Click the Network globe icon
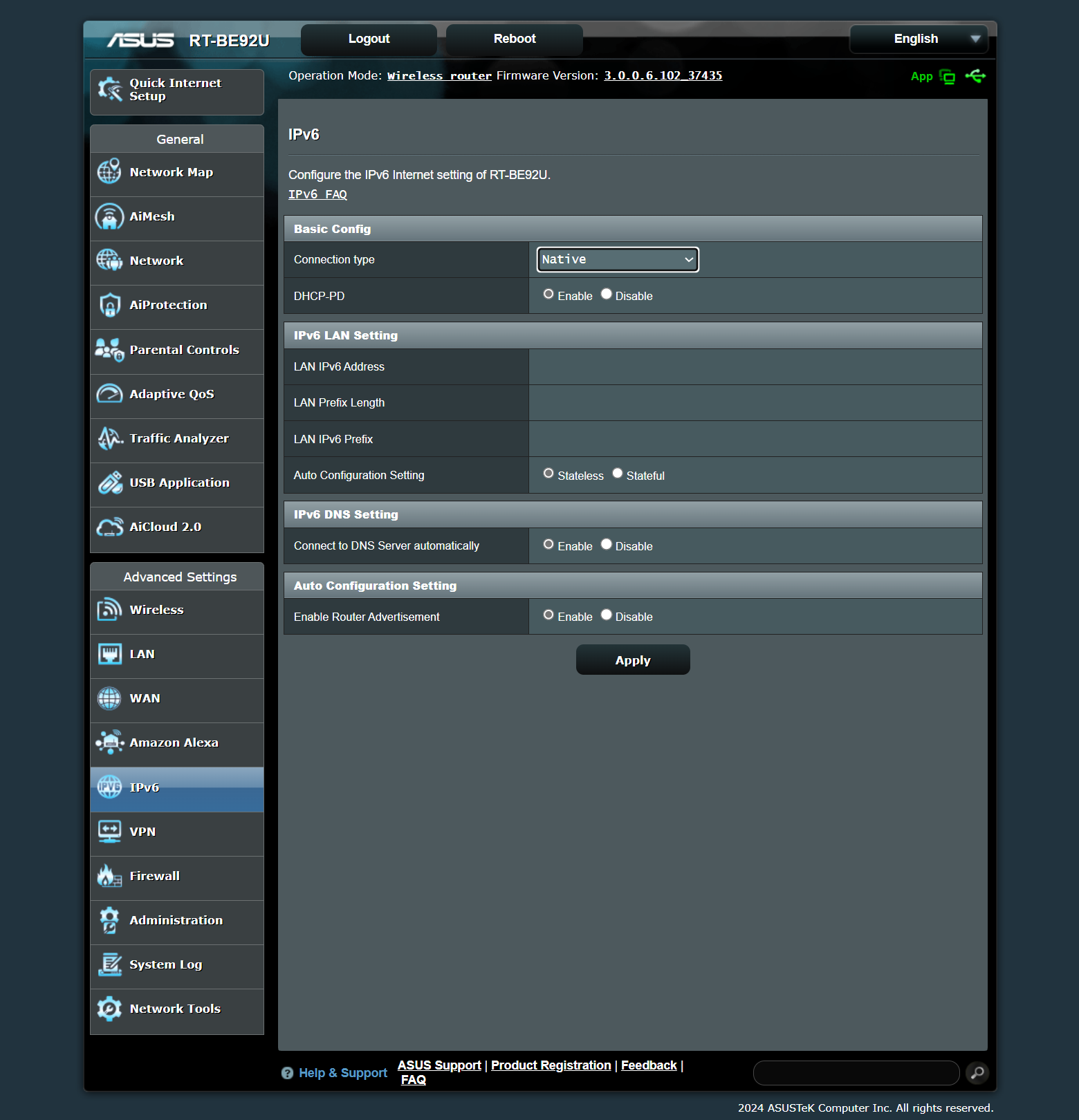Viewport: 1079px width, 1120px height. [110, 261]
